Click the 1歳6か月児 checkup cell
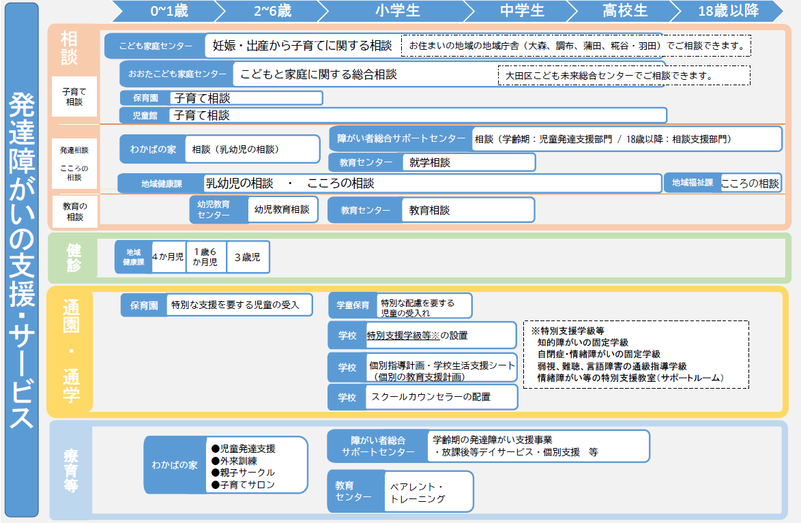This screenshot has width=801, height=523. [x=205, y=257]
